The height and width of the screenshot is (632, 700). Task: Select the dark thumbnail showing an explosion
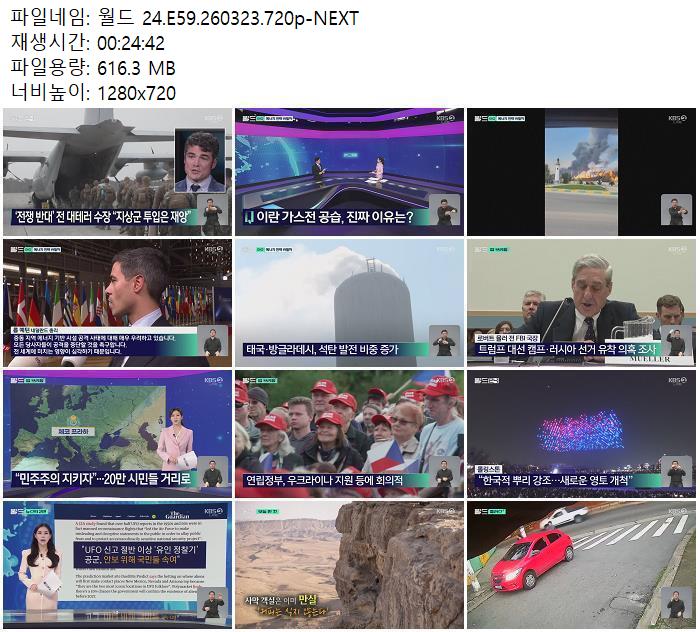coord(580,168)
